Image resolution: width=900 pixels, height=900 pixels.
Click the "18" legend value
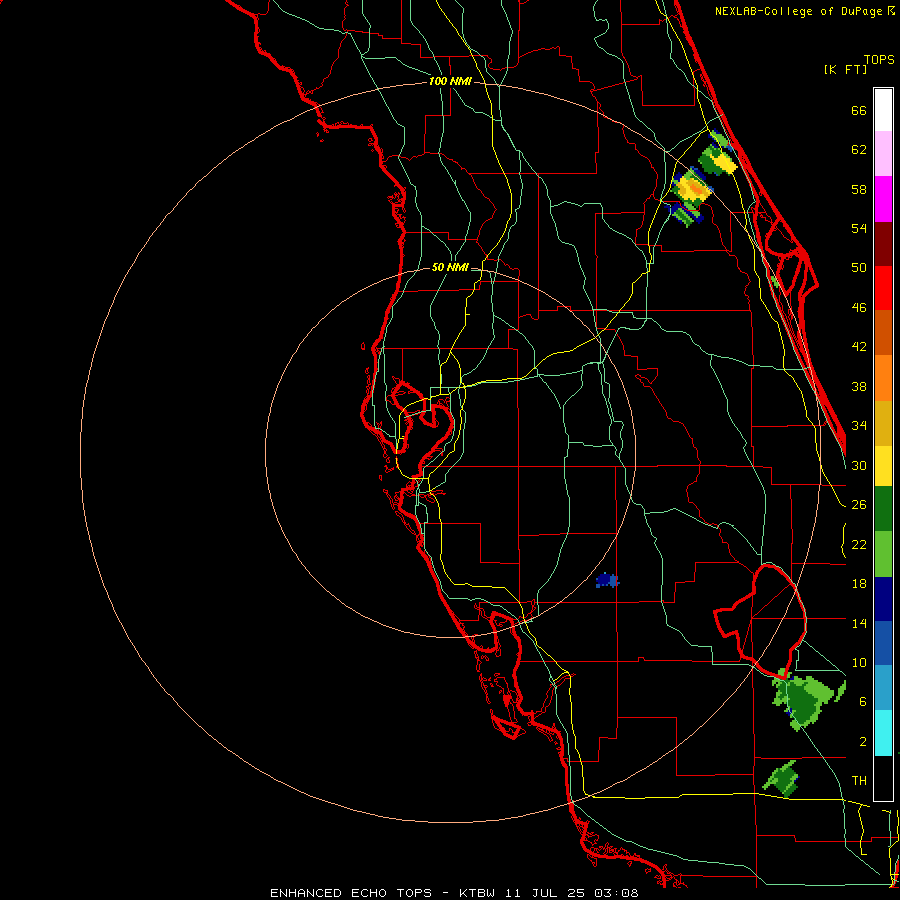859,584
